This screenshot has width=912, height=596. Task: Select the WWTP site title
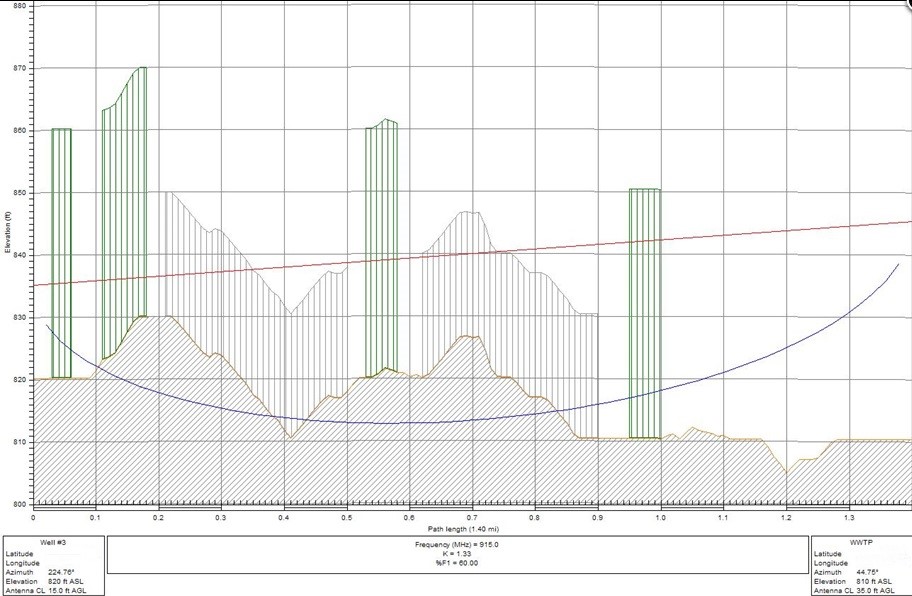click(x=860, y=543)
